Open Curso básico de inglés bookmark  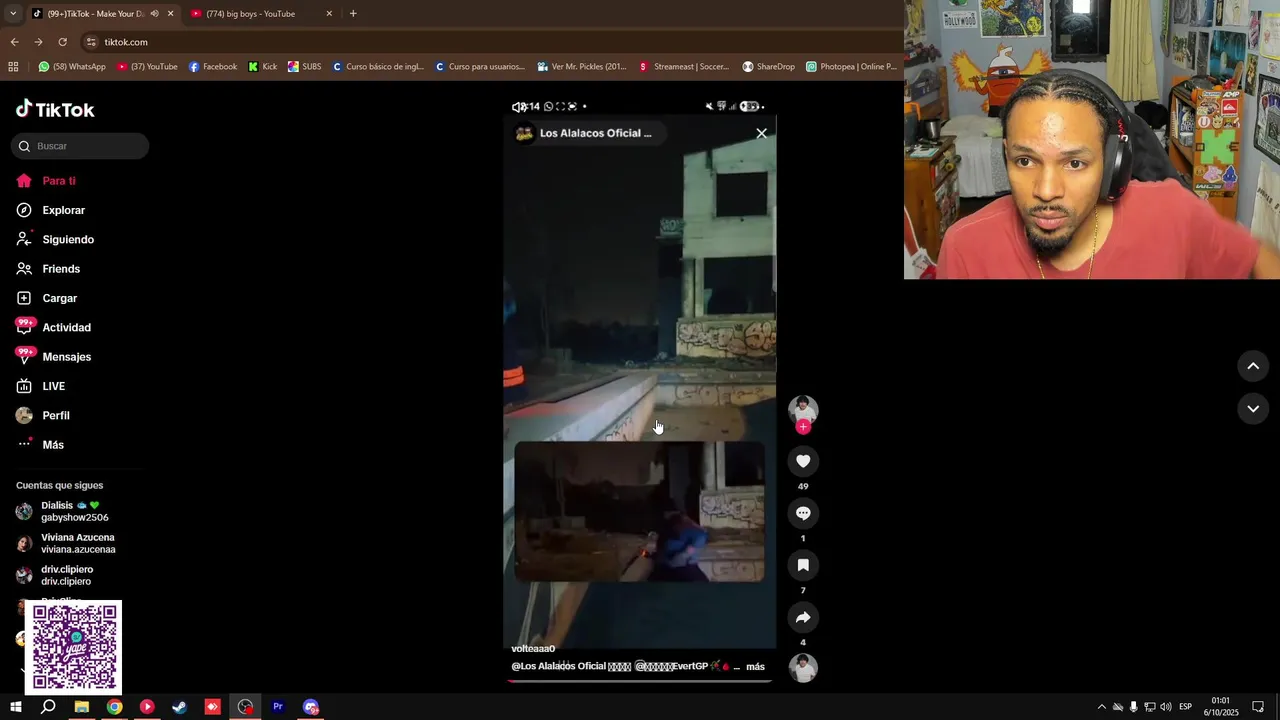pyautogui.click(x=379, y=67)
